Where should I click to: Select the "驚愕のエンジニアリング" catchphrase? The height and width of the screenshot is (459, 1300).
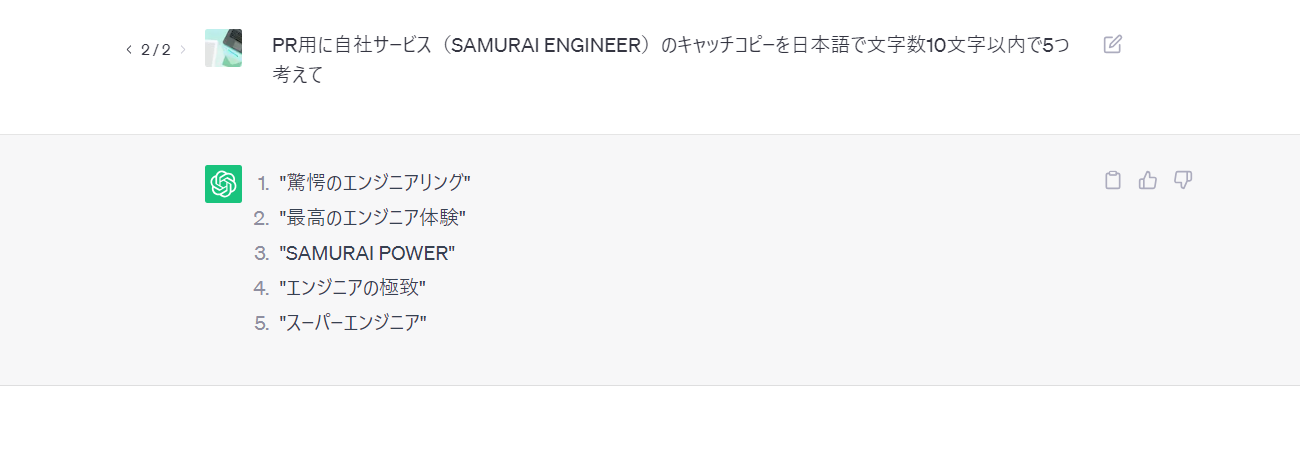pos(375,182)
